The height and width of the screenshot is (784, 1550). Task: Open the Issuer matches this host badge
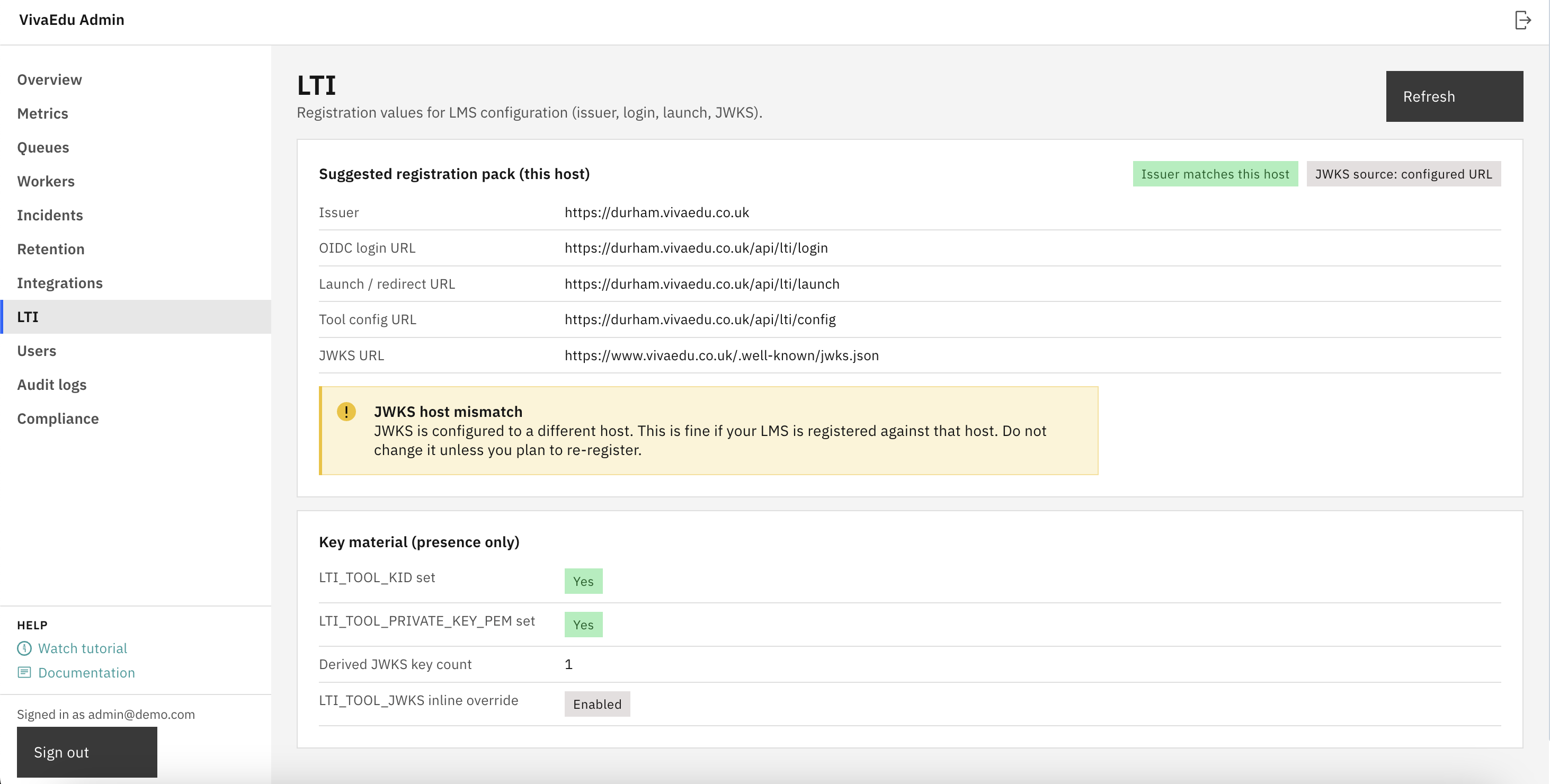[x=1215, y=174]
